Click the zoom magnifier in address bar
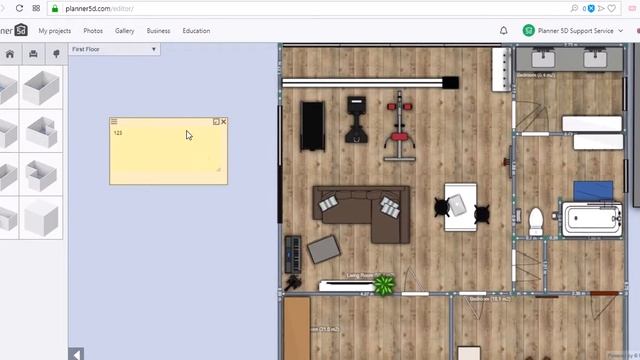The height and width of the screenshot is (360, 640). [574, 8]
